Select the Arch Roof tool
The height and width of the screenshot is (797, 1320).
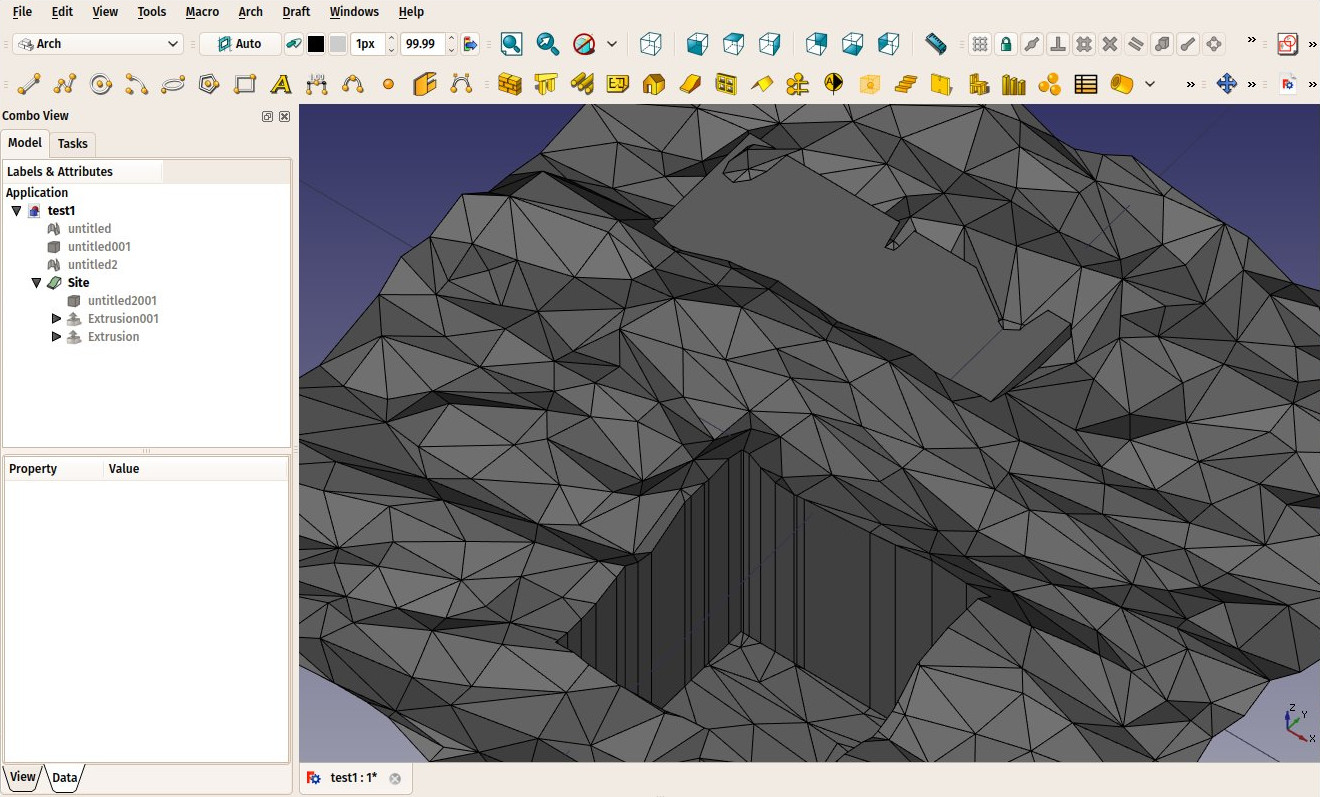pyautogui.click(x=762, y=84)
